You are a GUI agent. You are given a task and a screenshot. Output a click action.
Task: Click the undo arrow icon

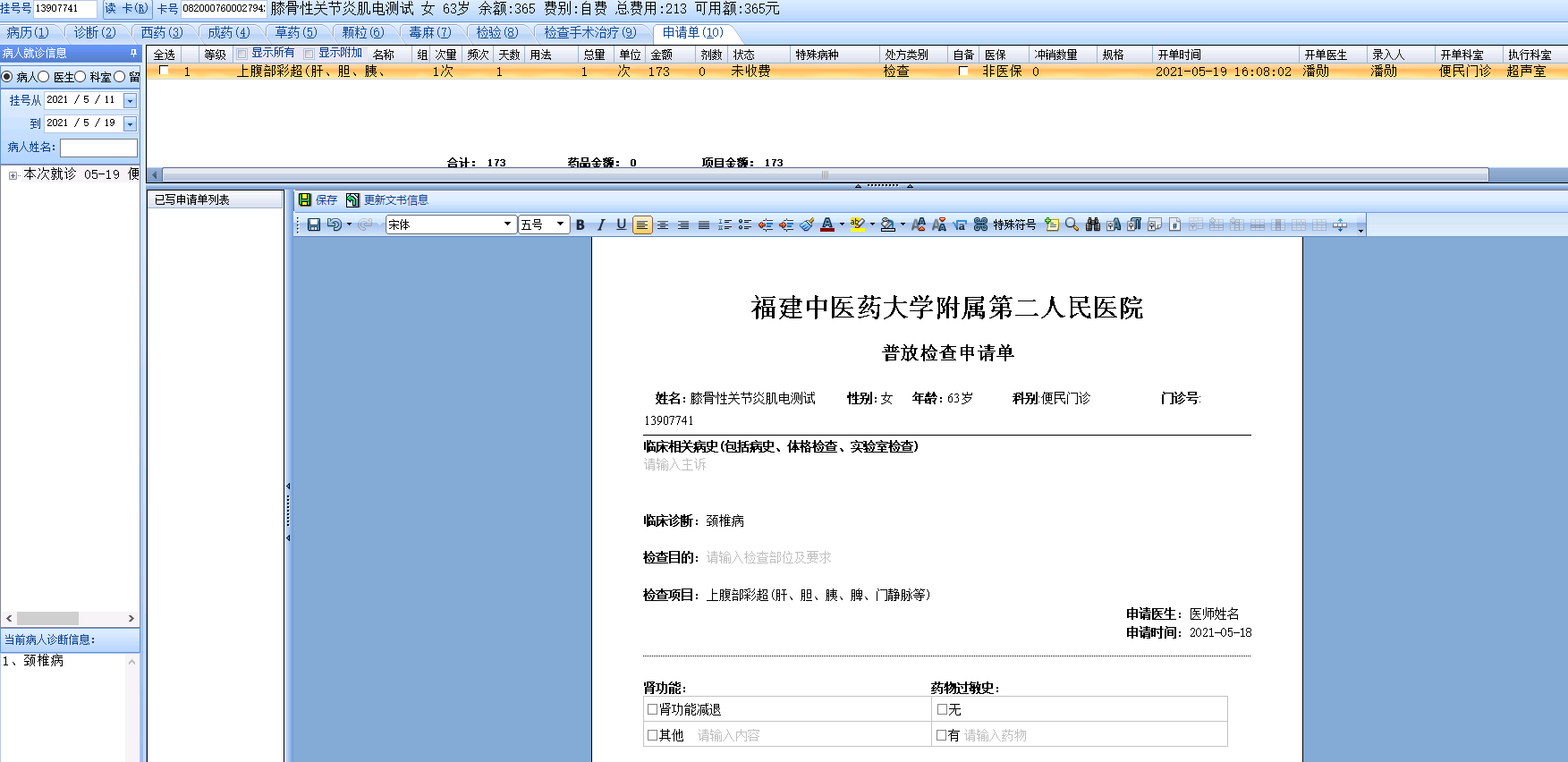(x=334, y=224)
